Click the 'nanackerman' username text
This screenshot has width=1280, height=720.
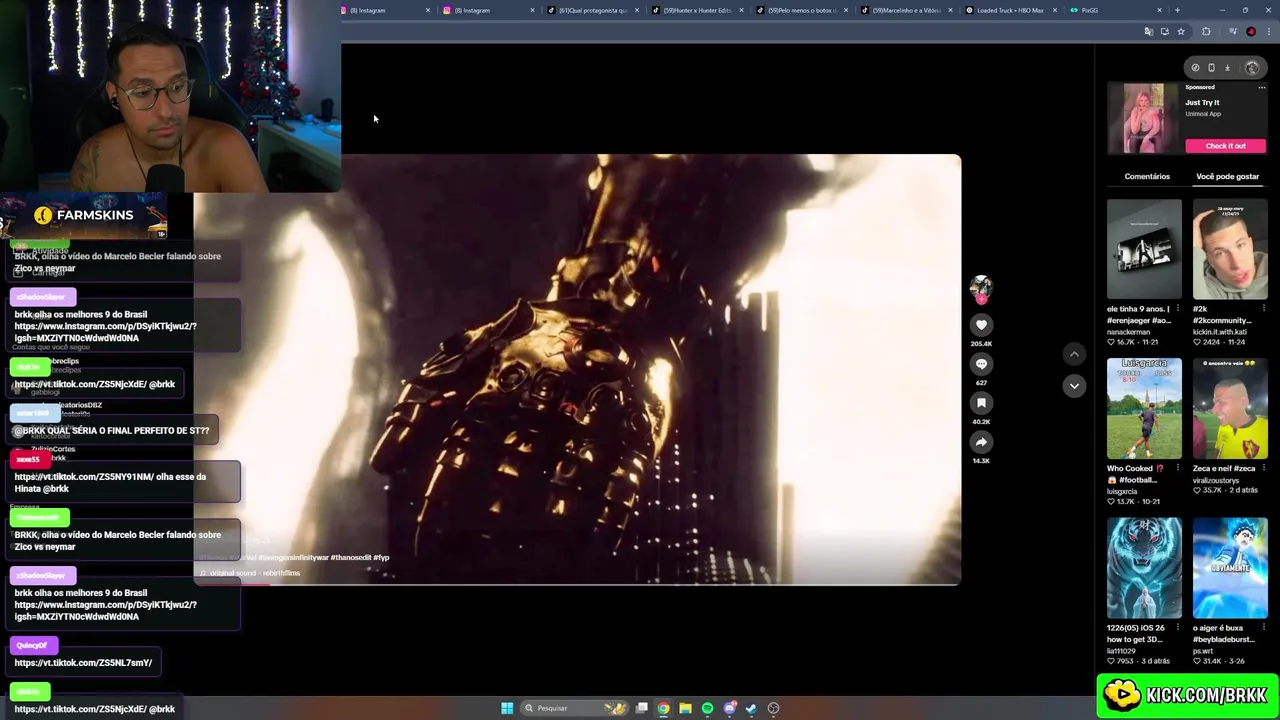coord(1128,331)
